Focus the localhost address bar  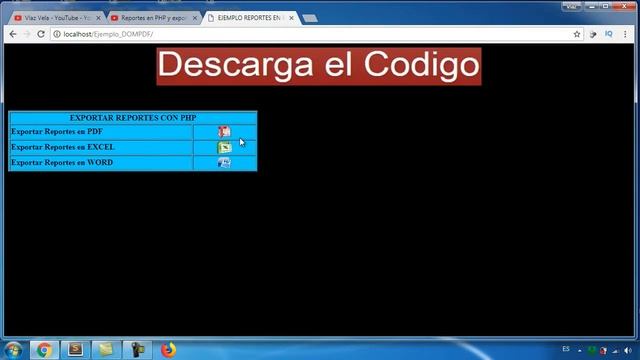(316, 34)
